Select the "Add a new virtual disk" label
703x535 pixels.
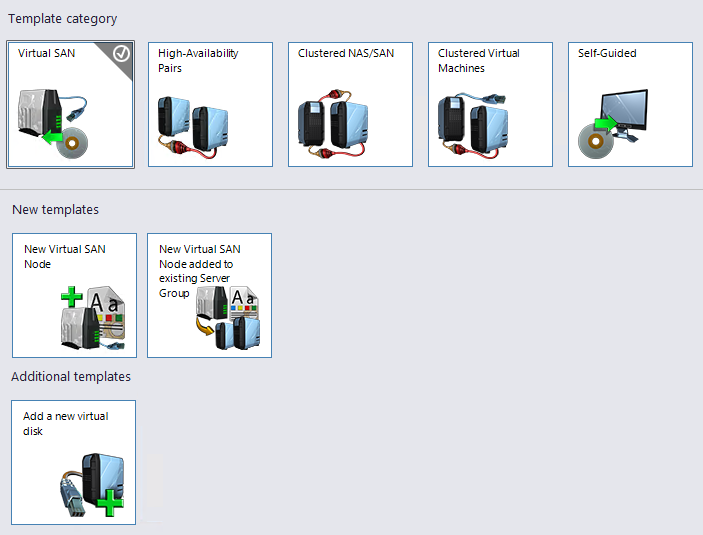coord(66,423)
